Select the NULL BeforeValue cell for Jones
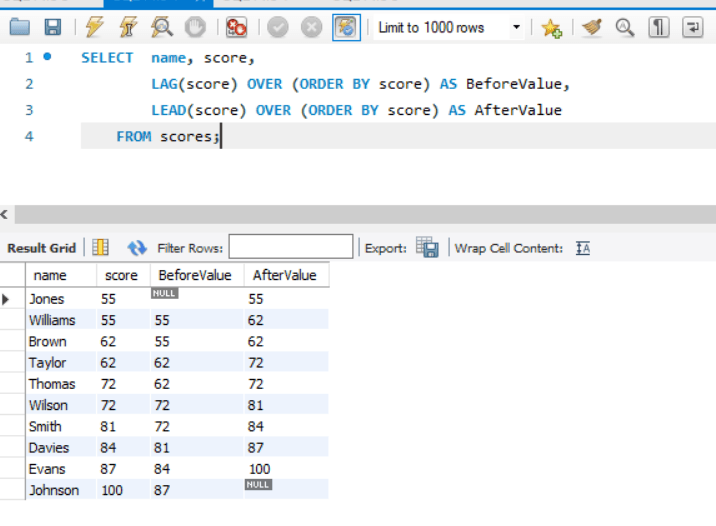716x526 pixels. [x=197, y=299]
